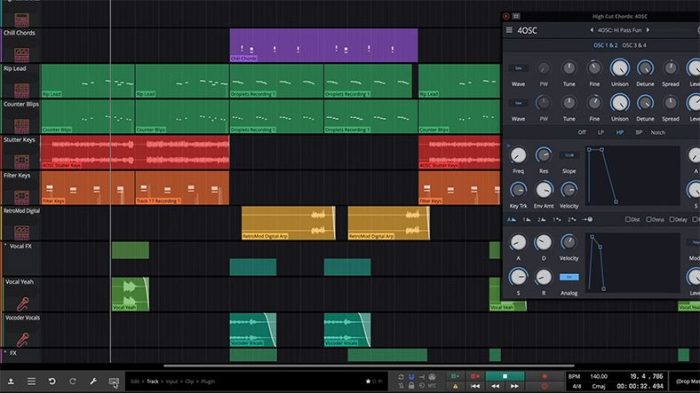The image size is (700, 393).
Task: Set filter type to BP
Action: 639,132
